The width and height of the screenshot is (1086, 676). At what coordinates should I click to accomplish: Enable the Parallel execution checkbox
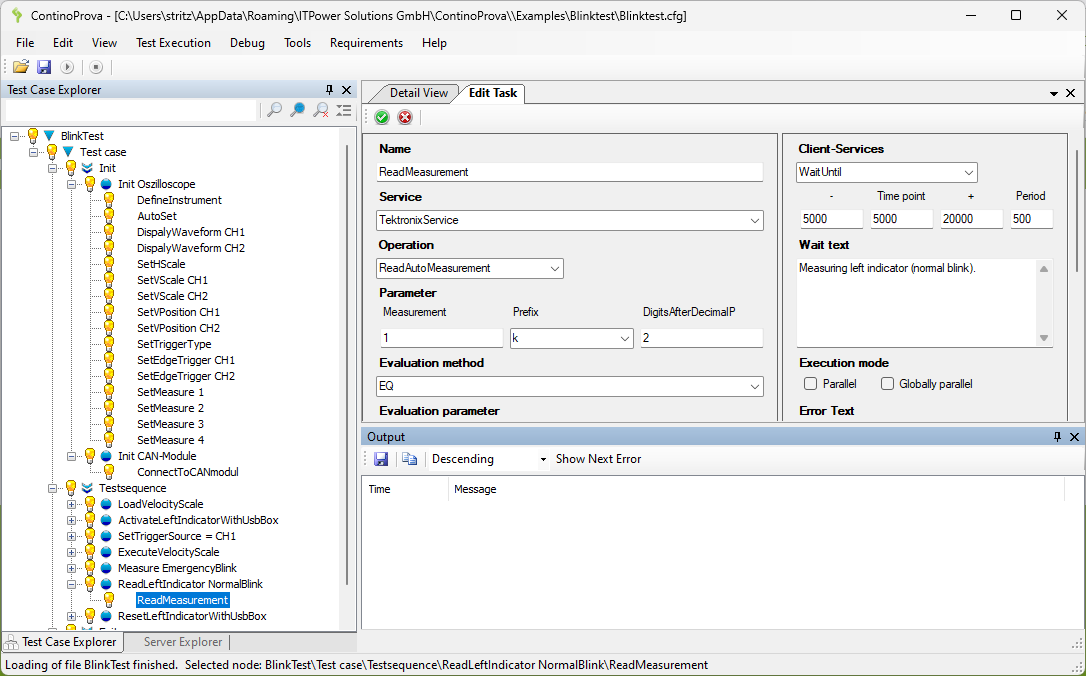[811, 384]
